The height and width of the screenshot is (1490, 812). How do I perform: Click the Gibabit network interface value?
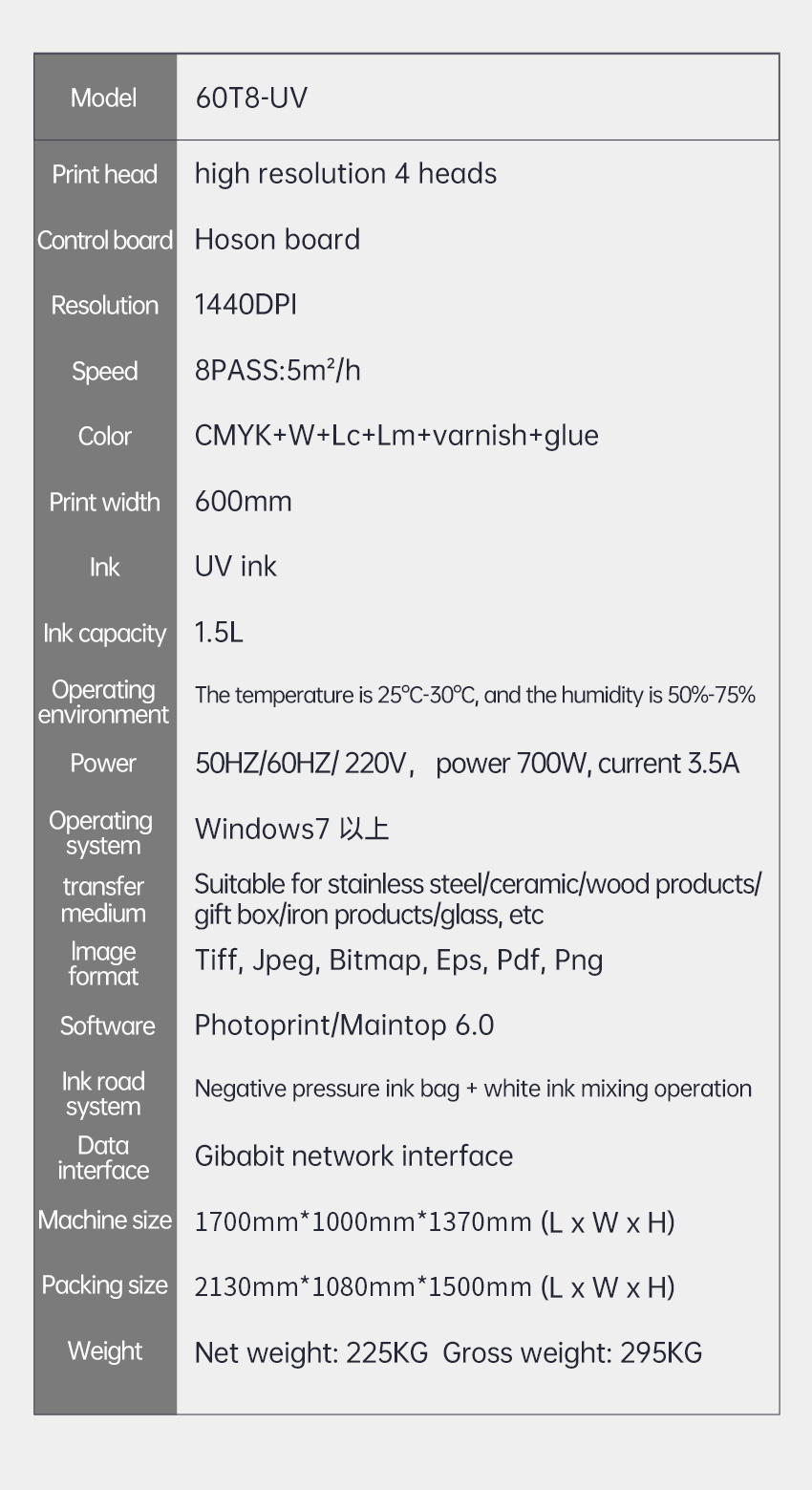tap(353, 1156)
